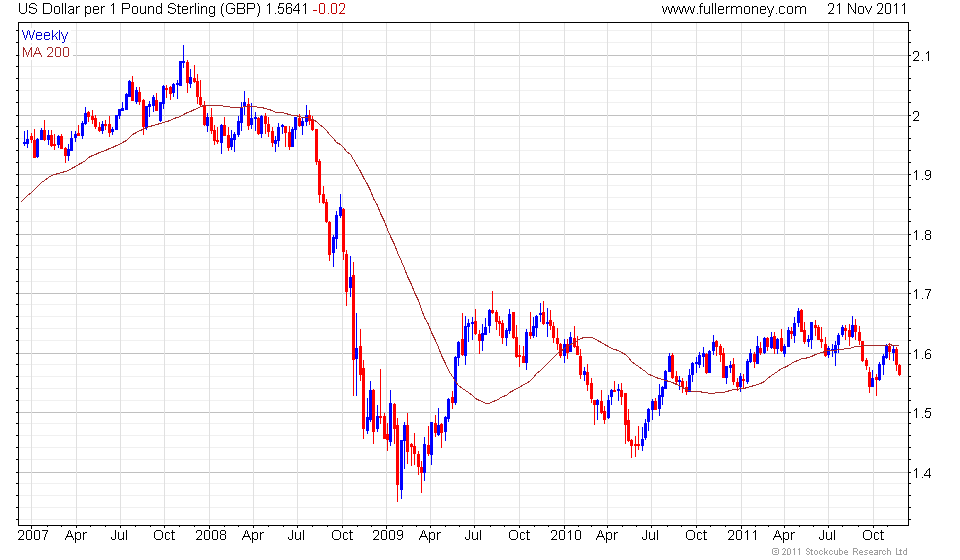Click the 1.9 y-axis label
The height and width of the screenshot is (560, 960).
point(921,175)
